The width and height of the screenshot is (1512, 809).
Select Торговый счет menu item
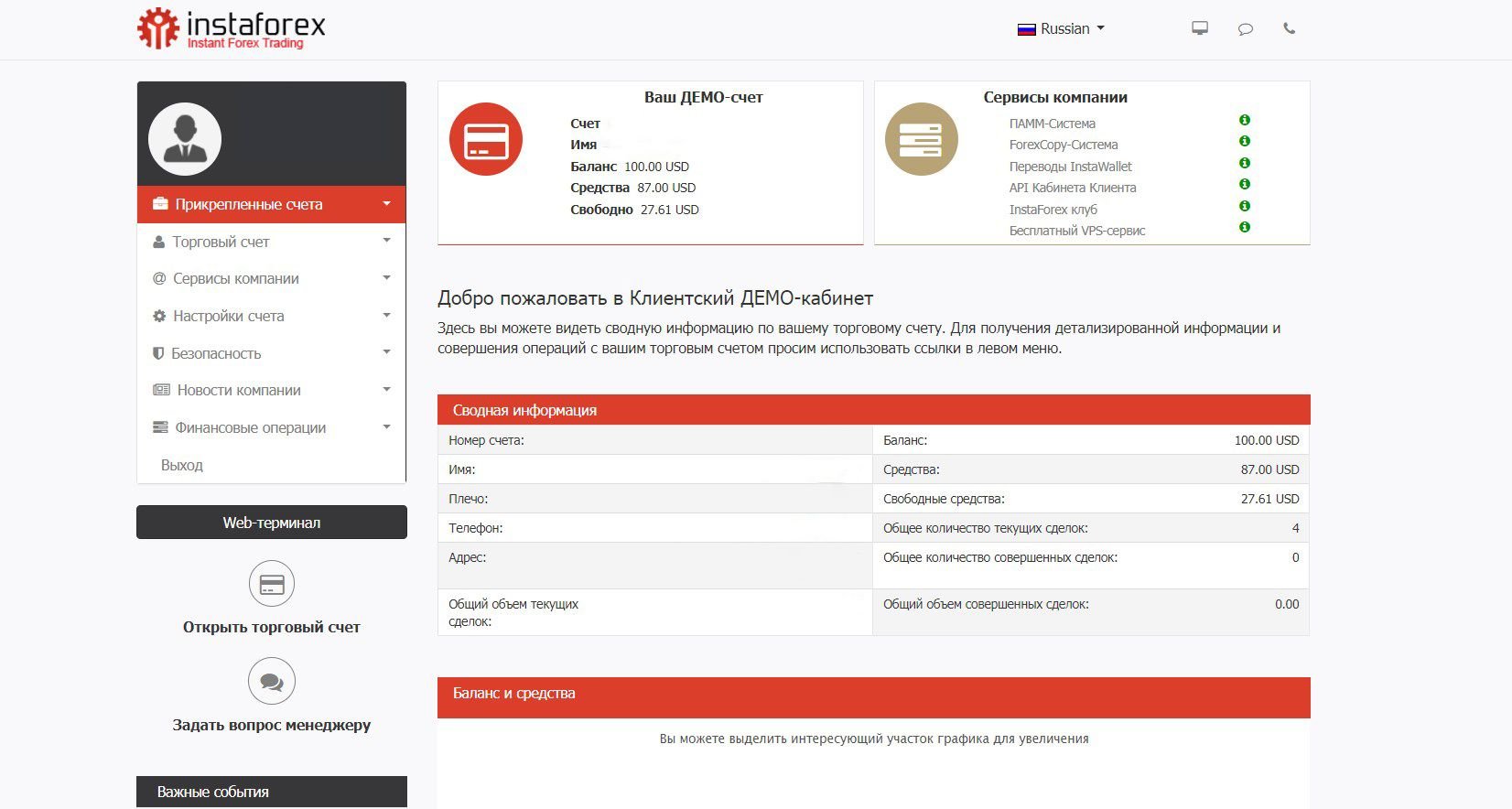point(271,242)
